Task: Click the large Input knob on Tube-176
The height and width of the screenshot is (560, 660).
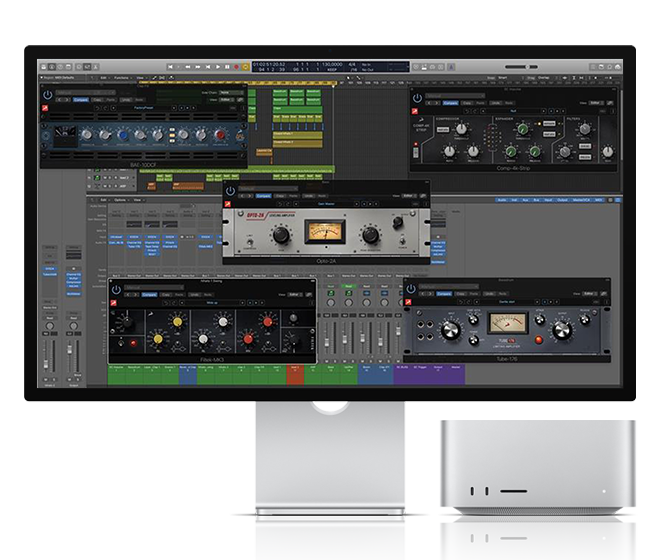Action: [450, 331]
